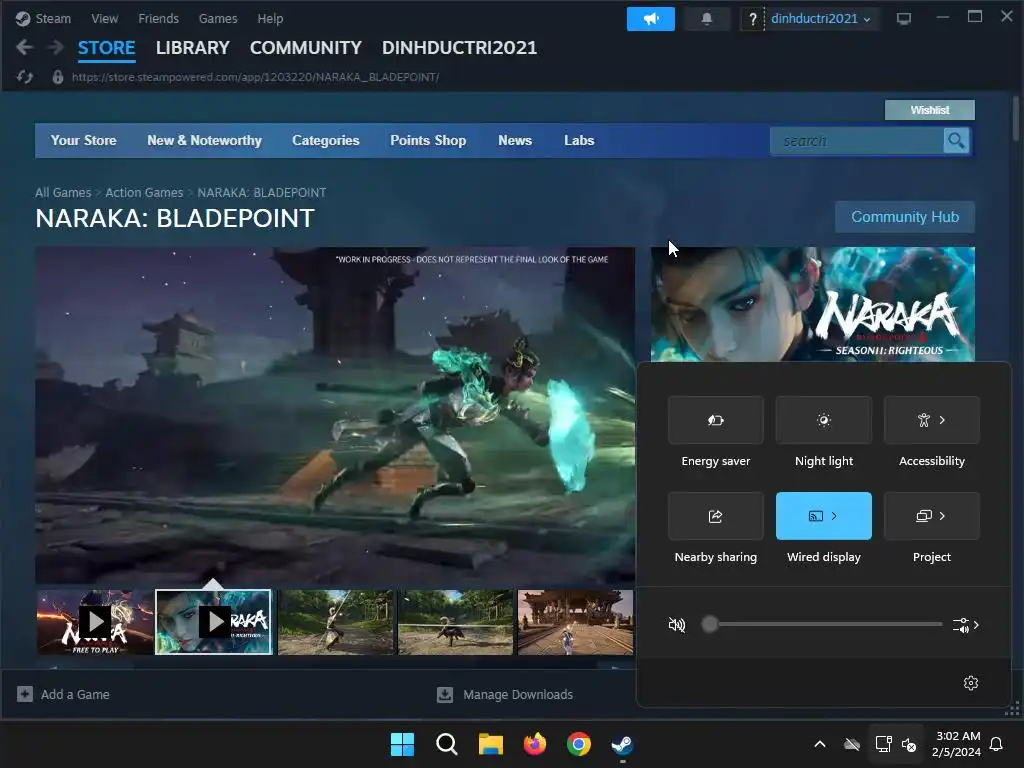Open the News link
The image size is (1024, 768).
pos(515,140)
